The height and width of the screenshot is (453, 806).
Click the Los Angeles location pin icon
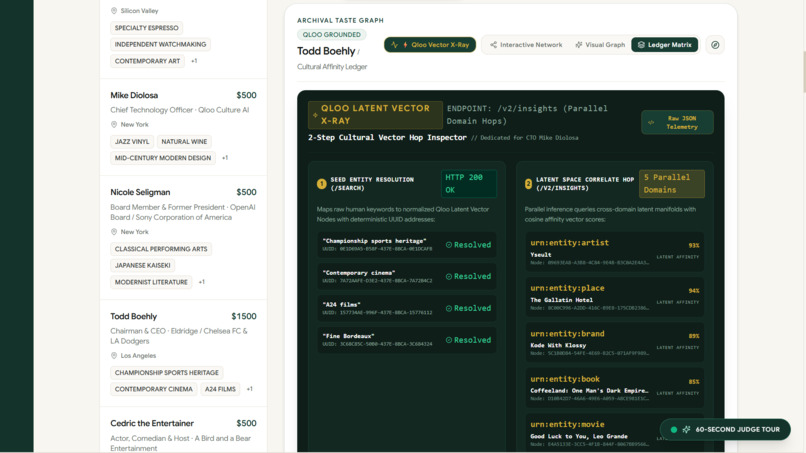tap(114, 356)
